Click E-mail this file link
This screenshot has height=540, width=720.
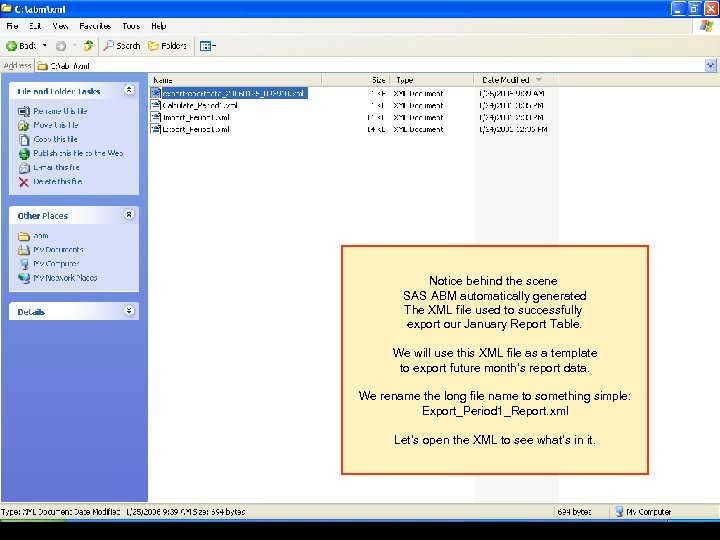tap(56, 167)
